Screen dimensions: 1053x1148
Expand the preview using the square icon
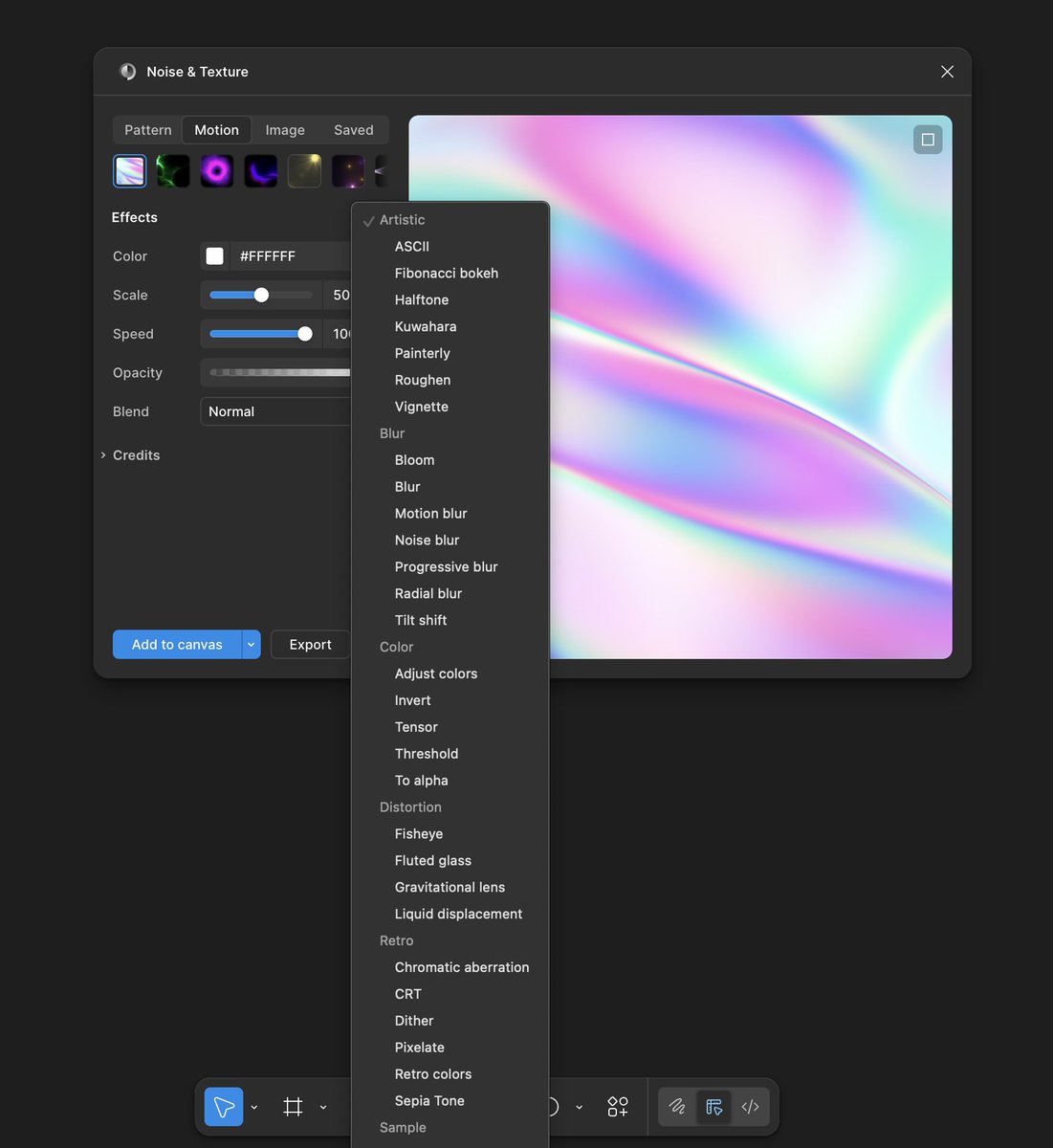click(926, 139)
